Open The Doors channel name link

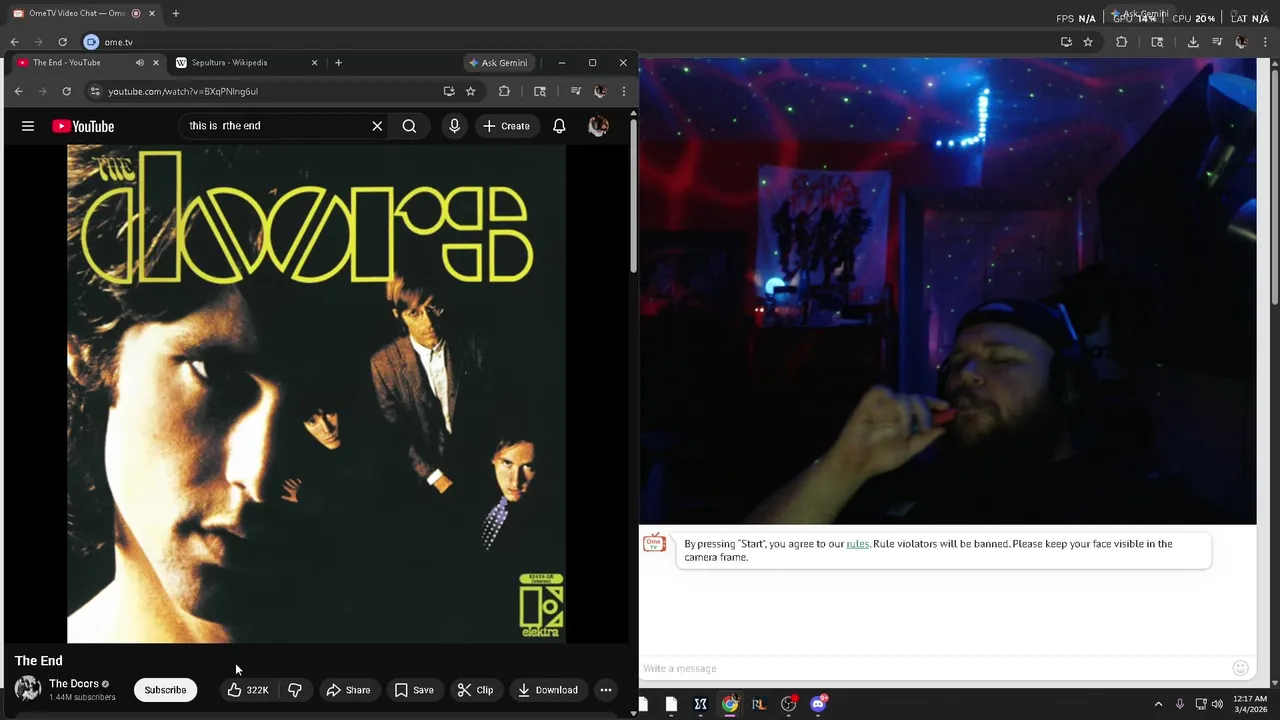pos(74,684)
